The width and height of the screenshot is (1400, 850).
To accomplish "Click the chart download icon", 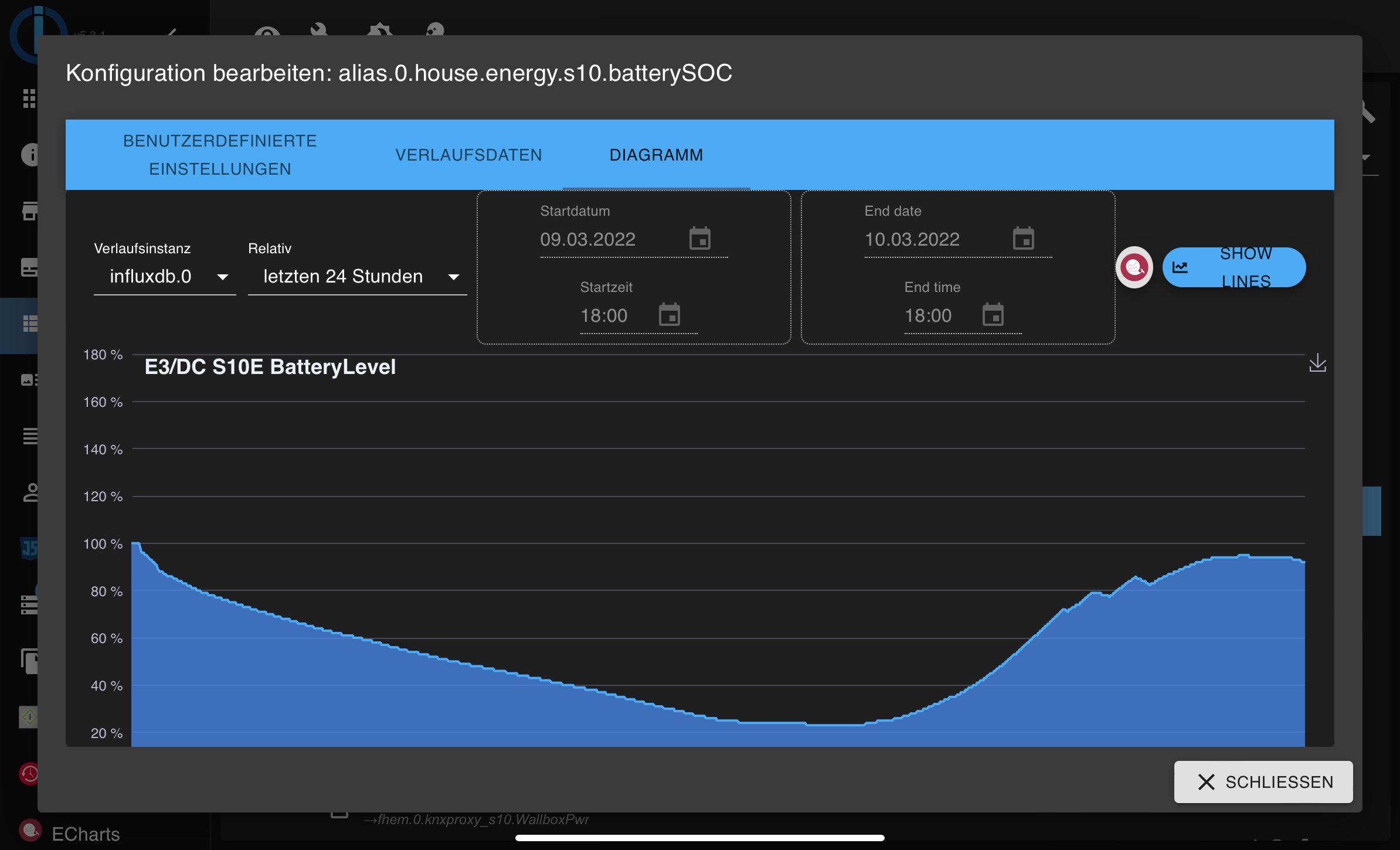I will (x=1317, y=363).
